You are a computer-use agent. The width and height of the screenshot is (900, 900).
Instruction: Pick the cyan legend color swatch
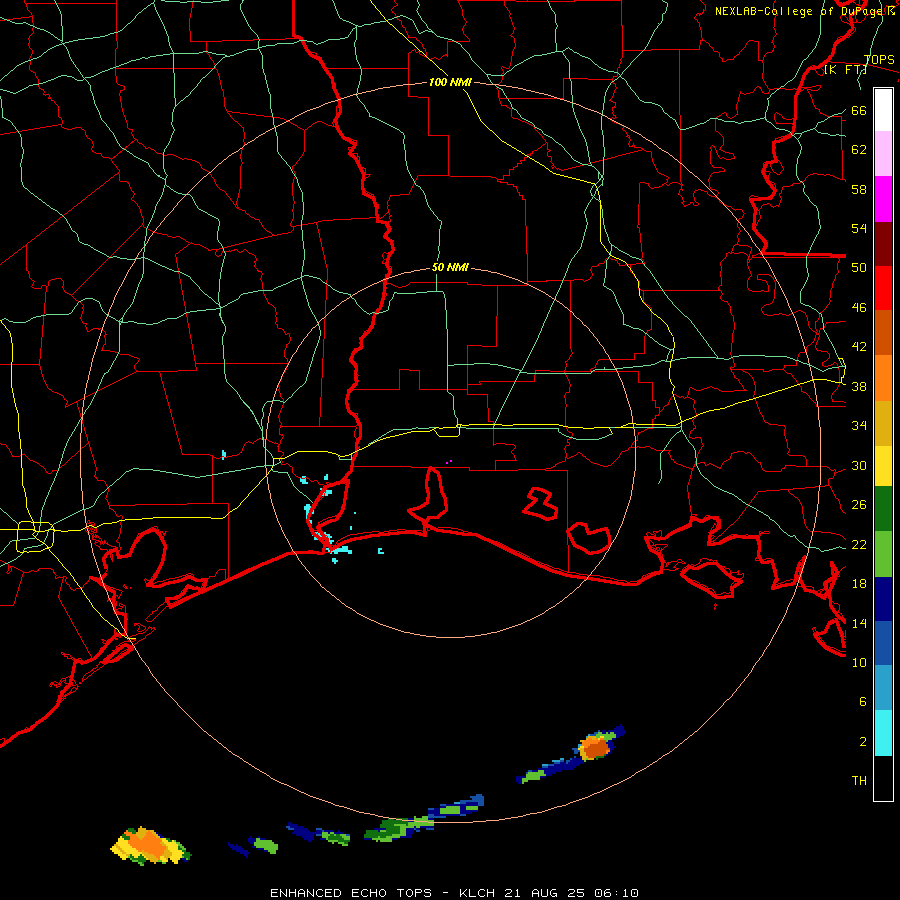click(883, 733)
